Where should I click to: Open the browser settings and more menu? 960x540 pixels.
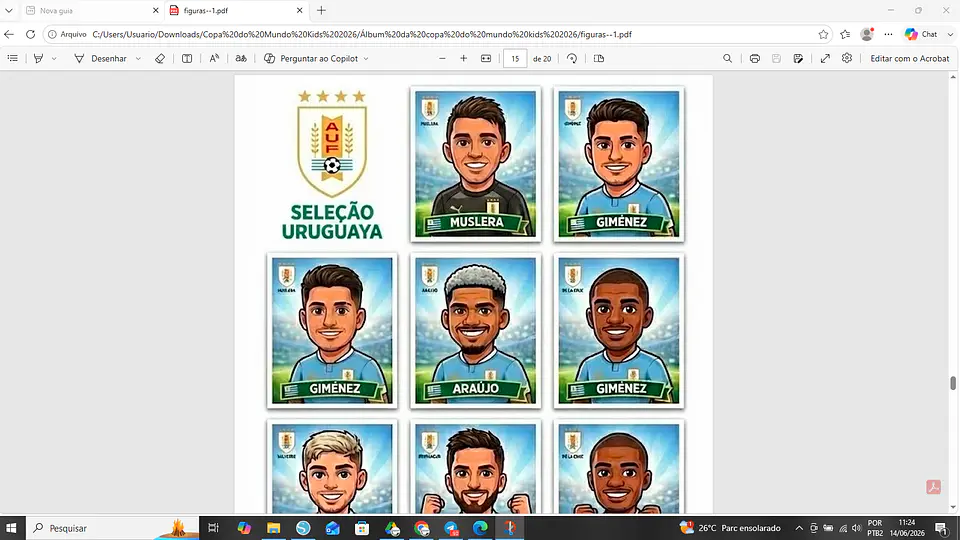click(x=888, y=34)
